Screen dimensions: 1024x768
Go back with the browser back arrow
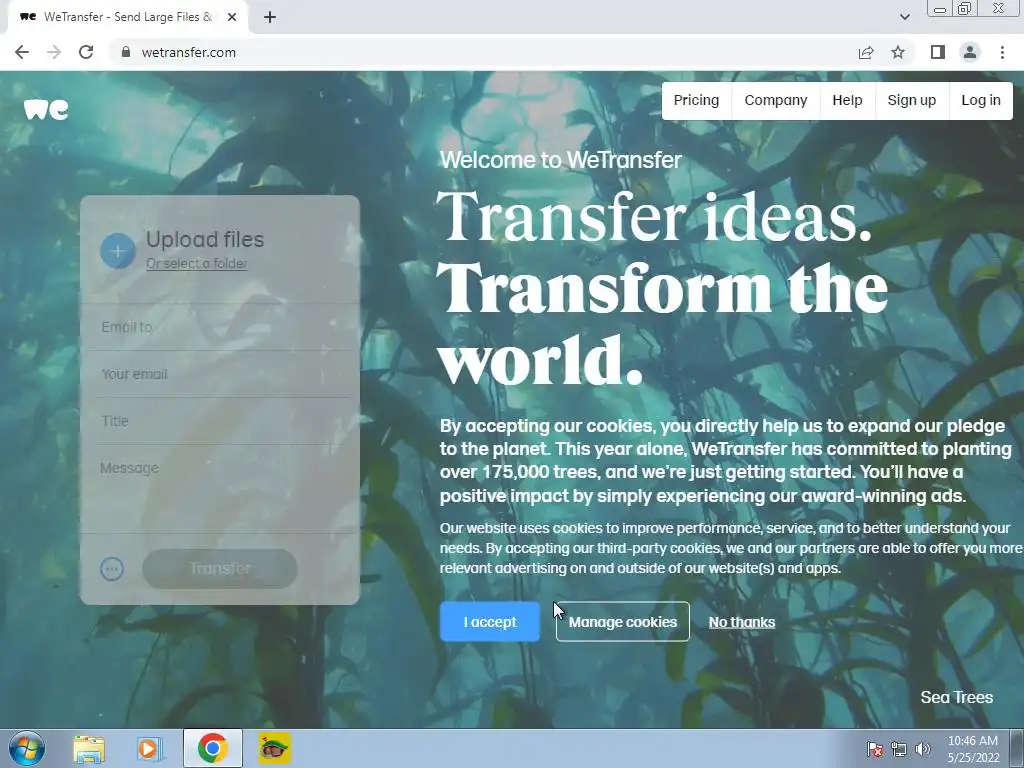coord(22,52)
